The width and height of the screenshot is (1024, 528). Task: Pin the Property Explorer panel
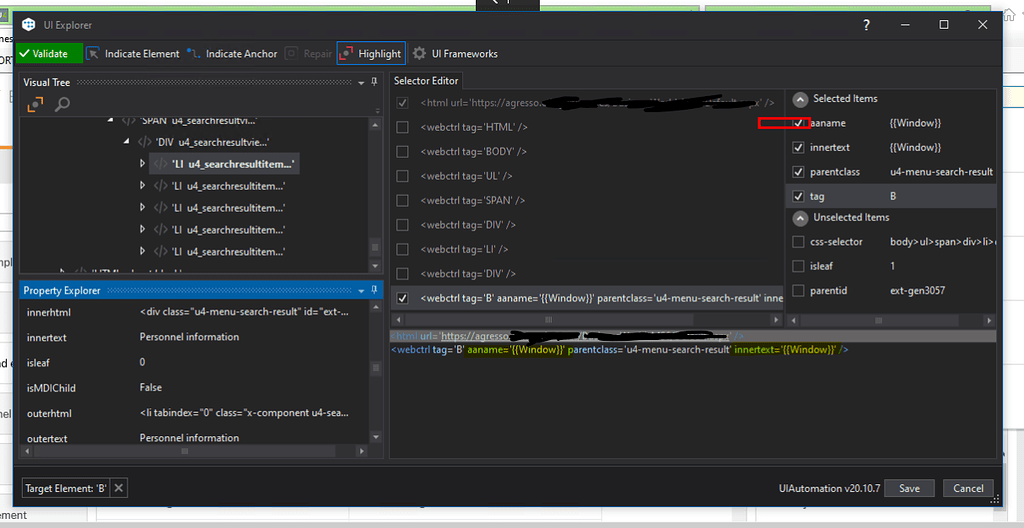pyautogui.click(x=374, y=289)
